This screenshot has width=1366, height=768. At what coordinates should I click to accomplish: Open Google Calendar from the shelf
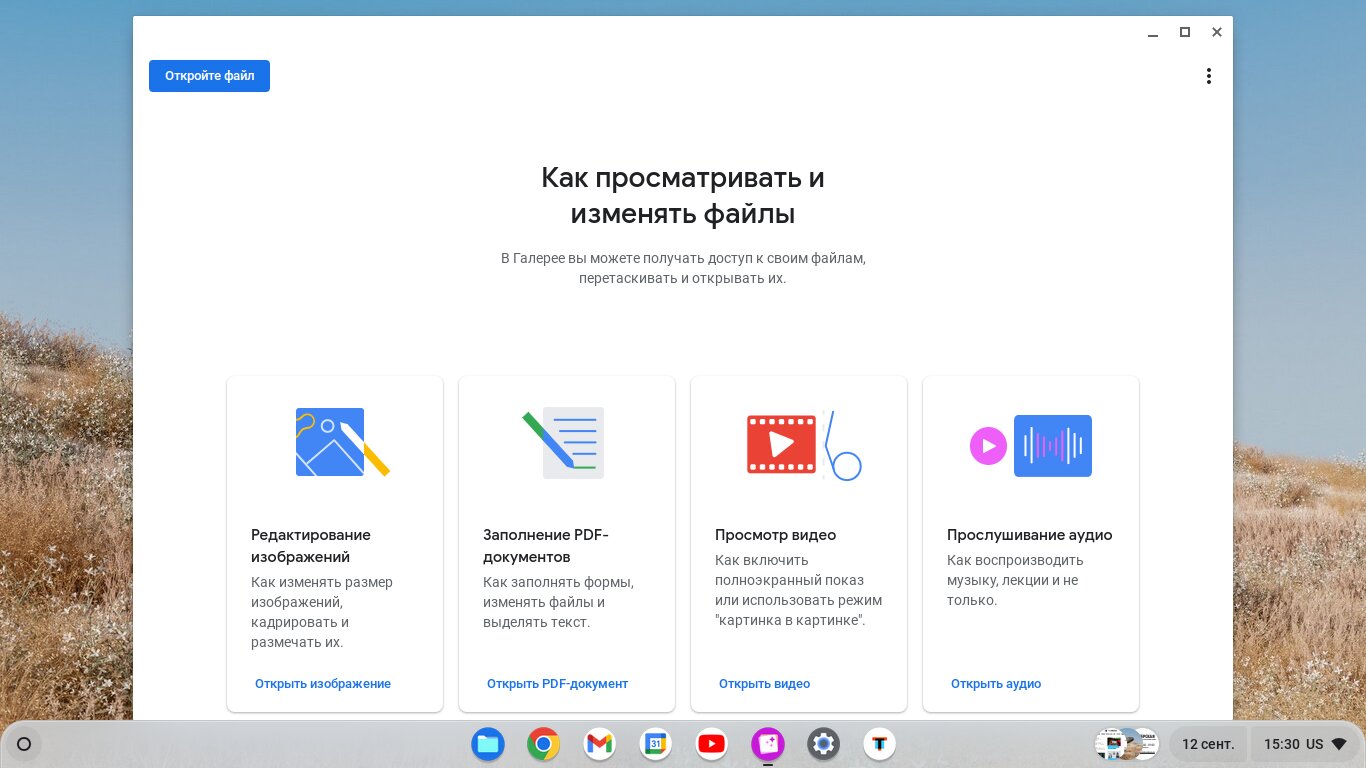(x=656, y=744)
